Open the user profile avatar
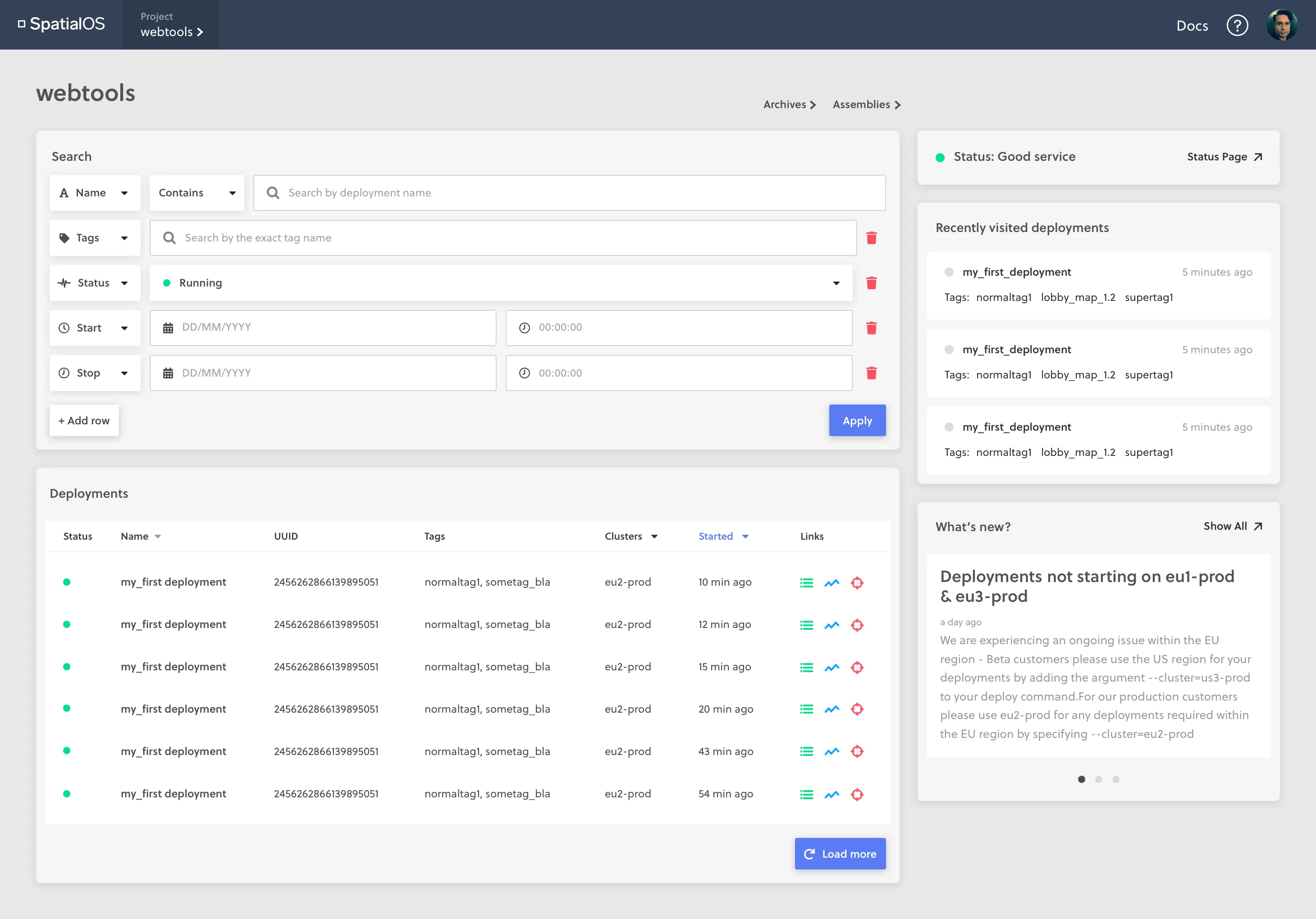The height and width of the screenshot is (919, 1316). (x=1282, y=25)
